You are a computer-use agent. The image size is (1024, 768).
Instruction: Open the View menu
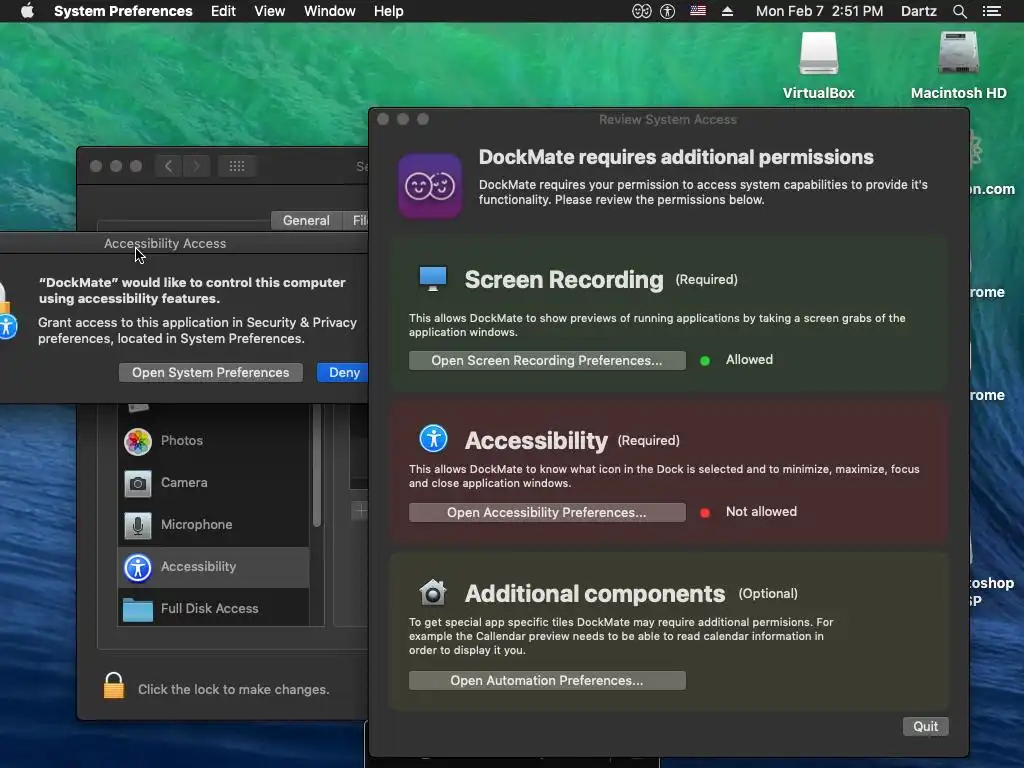(270, 11)
